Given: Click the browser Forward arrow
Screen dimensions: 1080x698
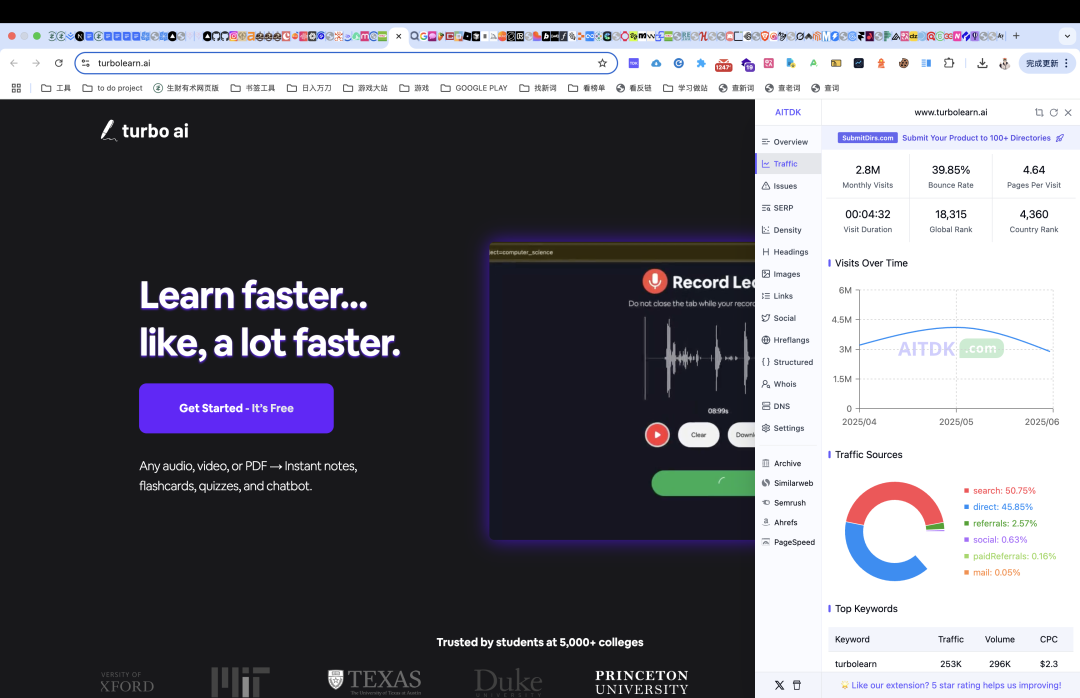Looking at the screenshot, I should 36,63.
